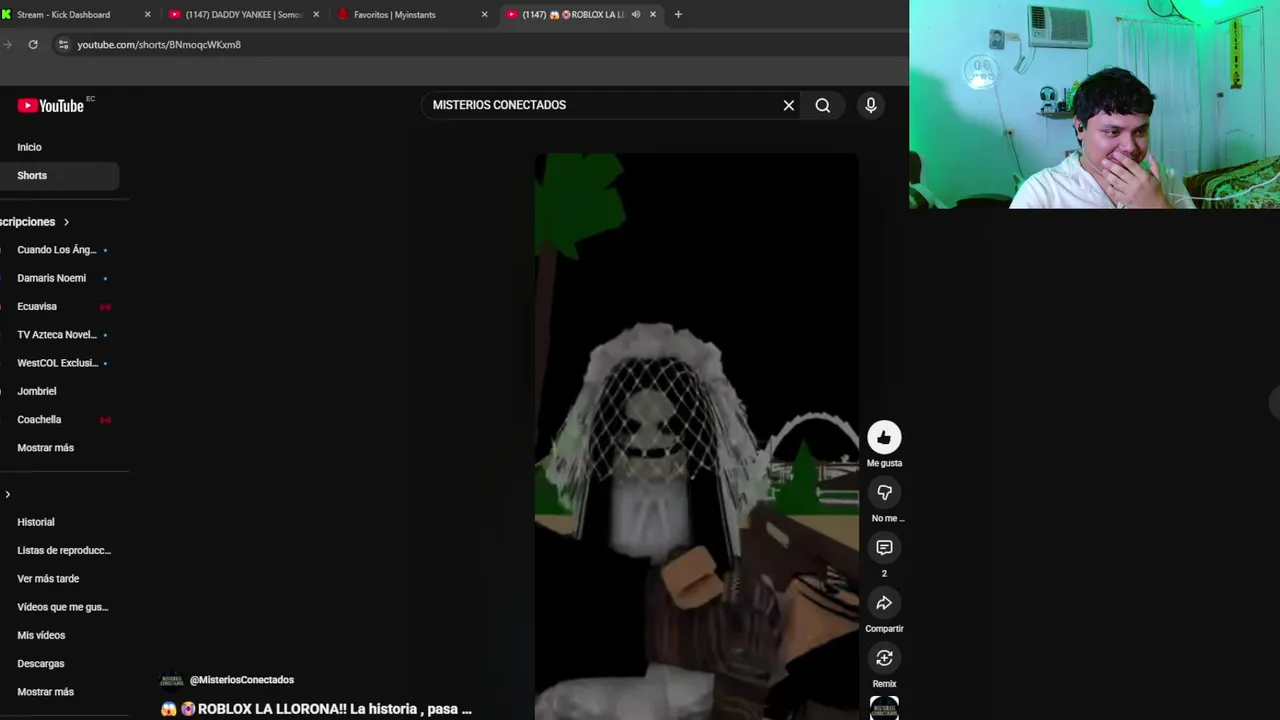Open Listas de reproducc...

[x=63, y=550]
